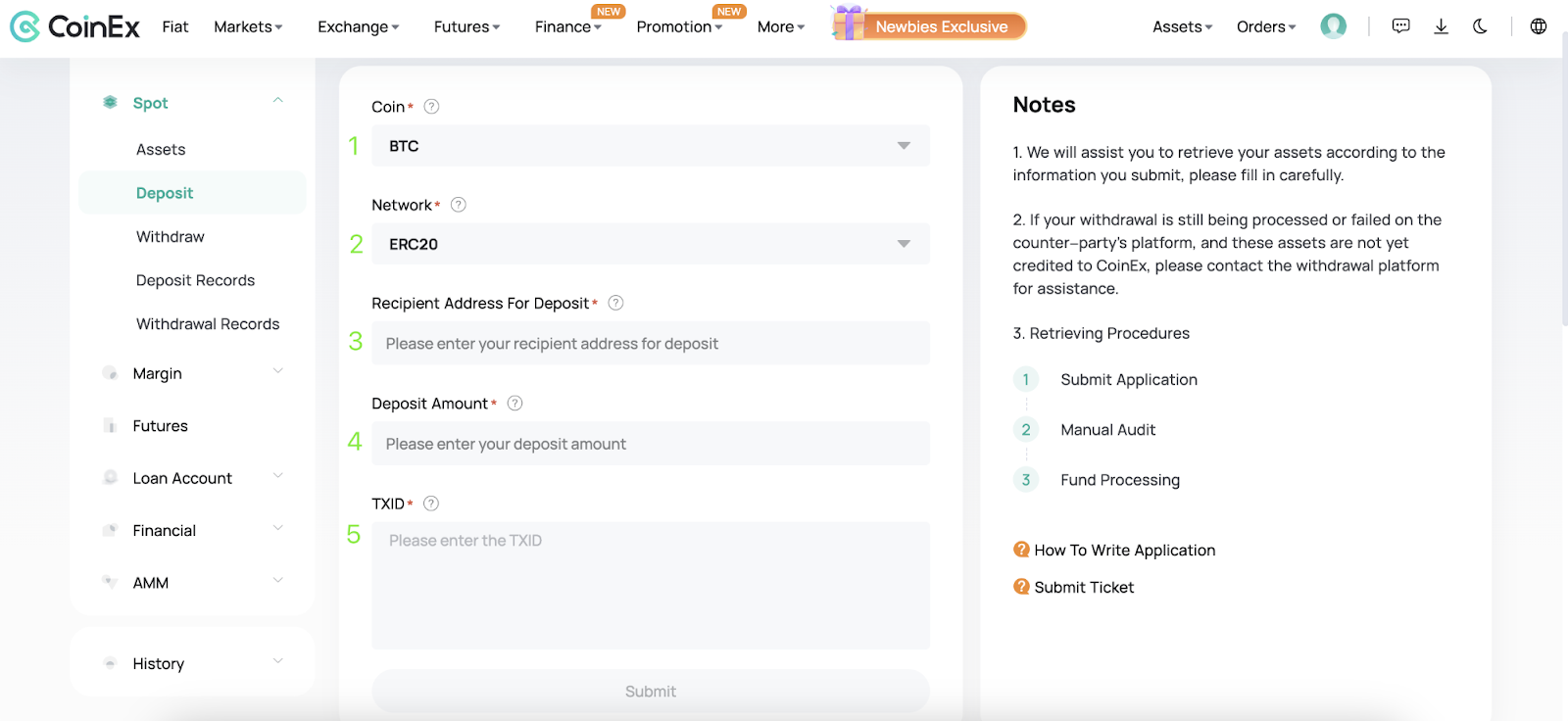
Task: Click the Newbies Exclusive gift icon
Action: click(x=849, y=23)
